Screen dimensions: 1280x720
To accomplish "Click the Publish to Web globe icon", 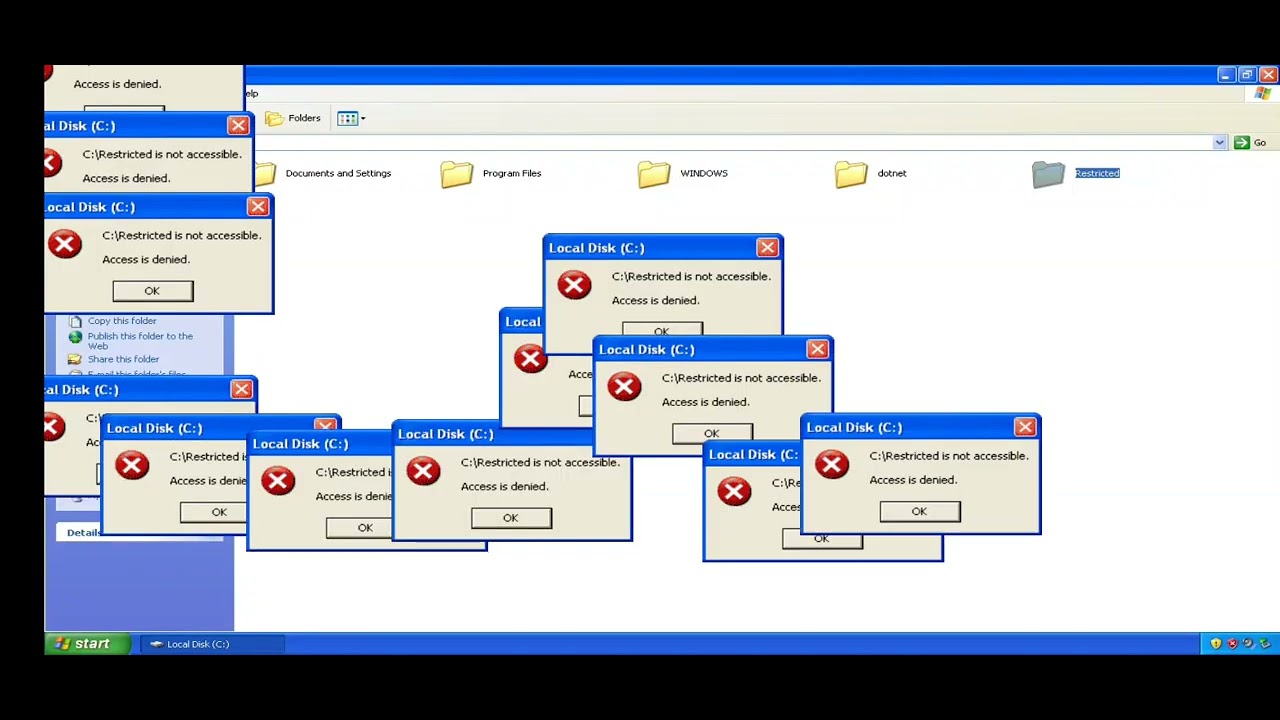I will pyautogui.click(x=75, y=337).
